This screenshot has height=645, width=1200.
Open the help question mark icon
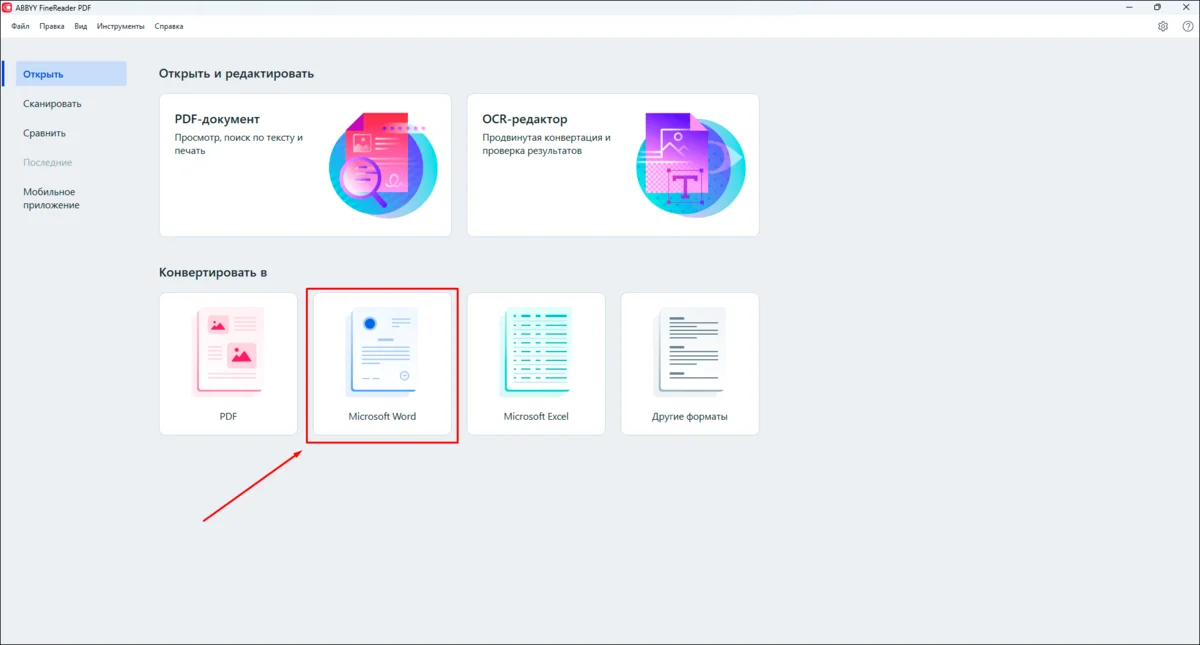tap(1187, 26)
